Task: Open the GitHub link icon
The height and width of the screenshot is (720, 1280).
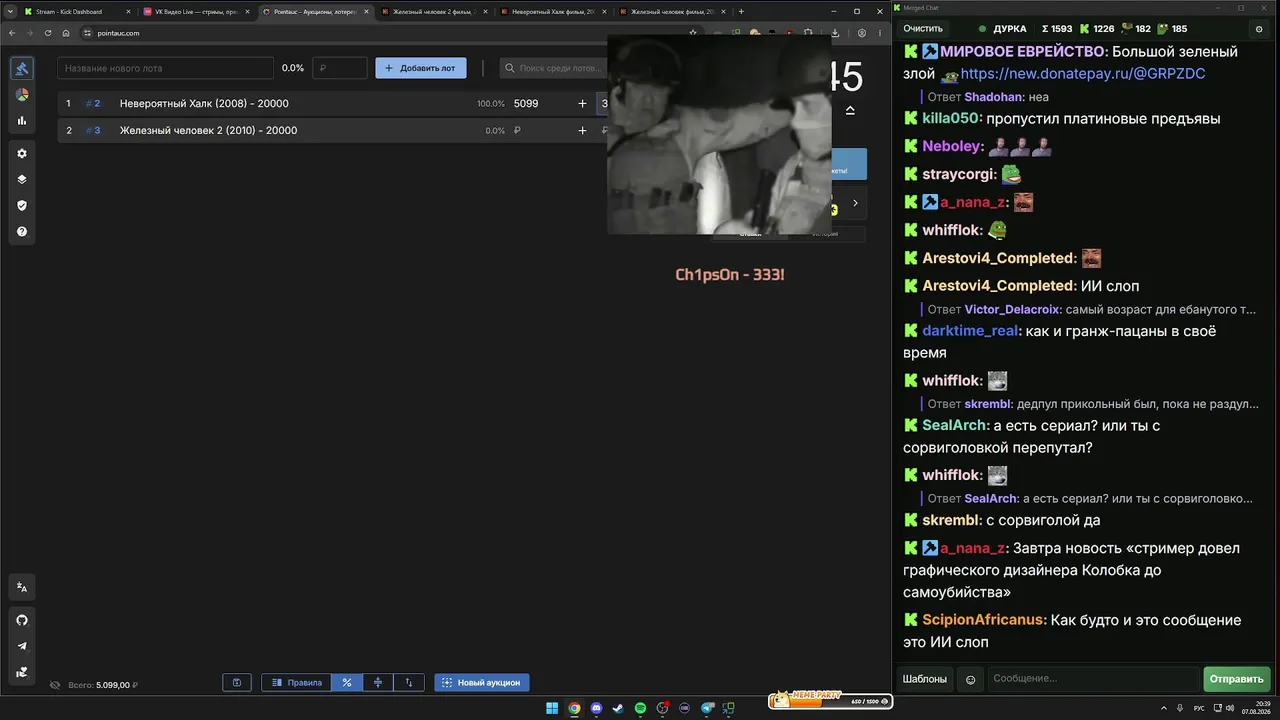Action: click(x=22, y=620)
